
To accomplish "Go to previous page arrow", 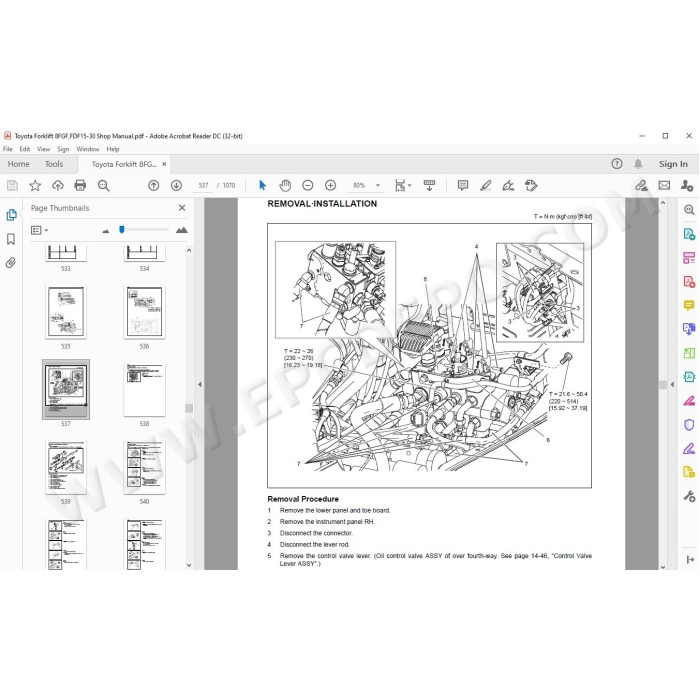I will click(x=154, y=185).
